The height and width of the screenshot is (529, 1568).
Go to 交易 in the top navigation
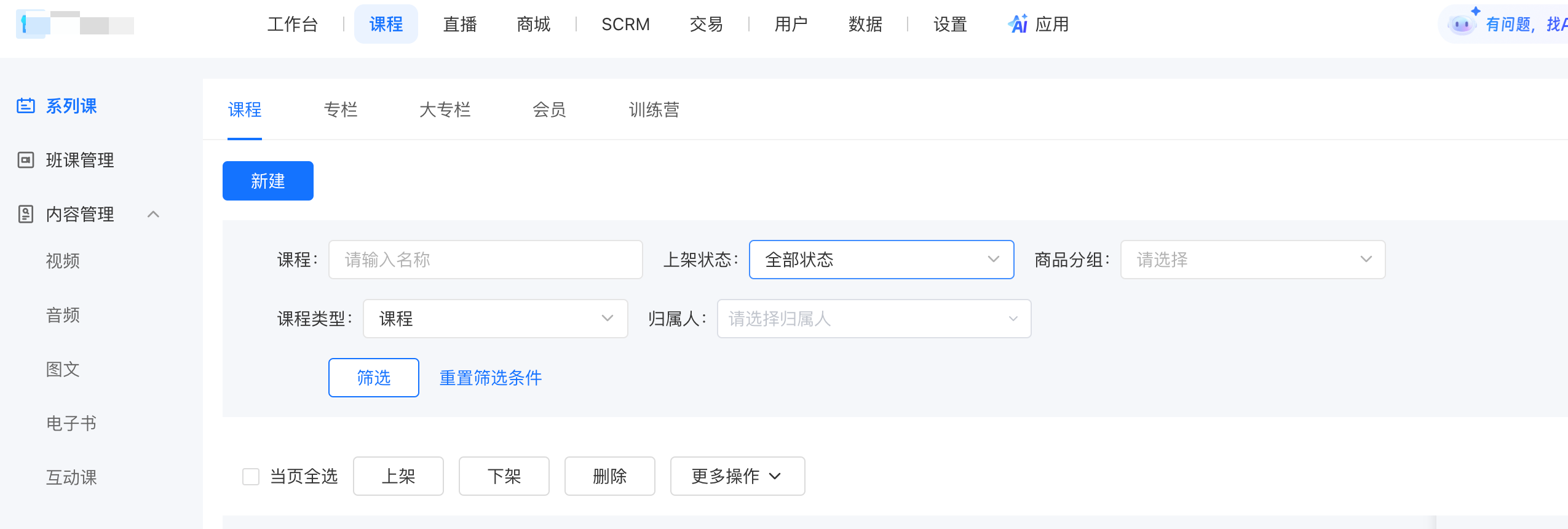tap(706, 25)
